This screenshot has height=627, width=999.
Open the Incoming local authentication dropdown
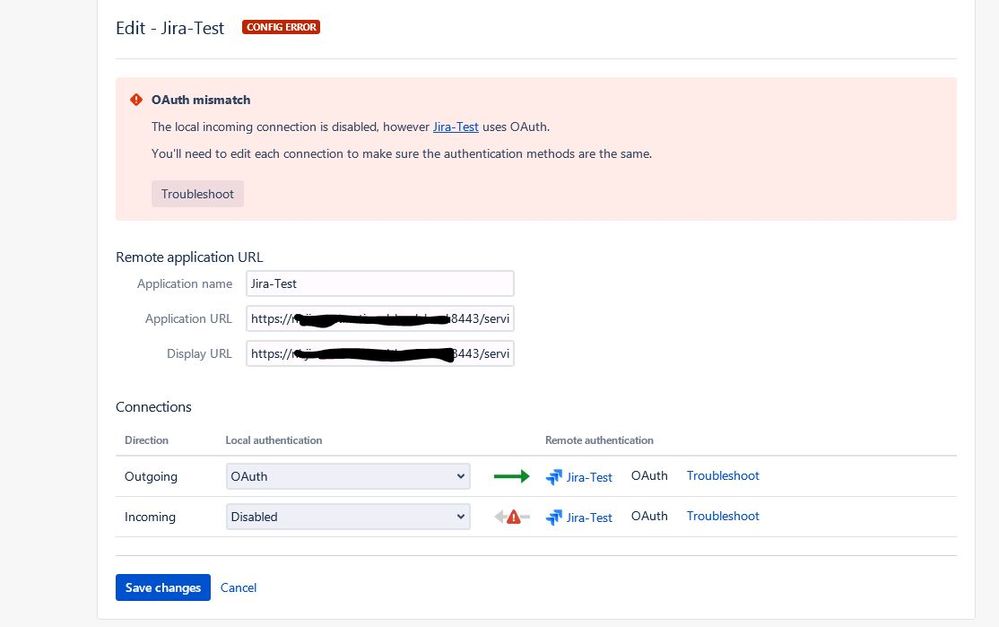point(348,517)
